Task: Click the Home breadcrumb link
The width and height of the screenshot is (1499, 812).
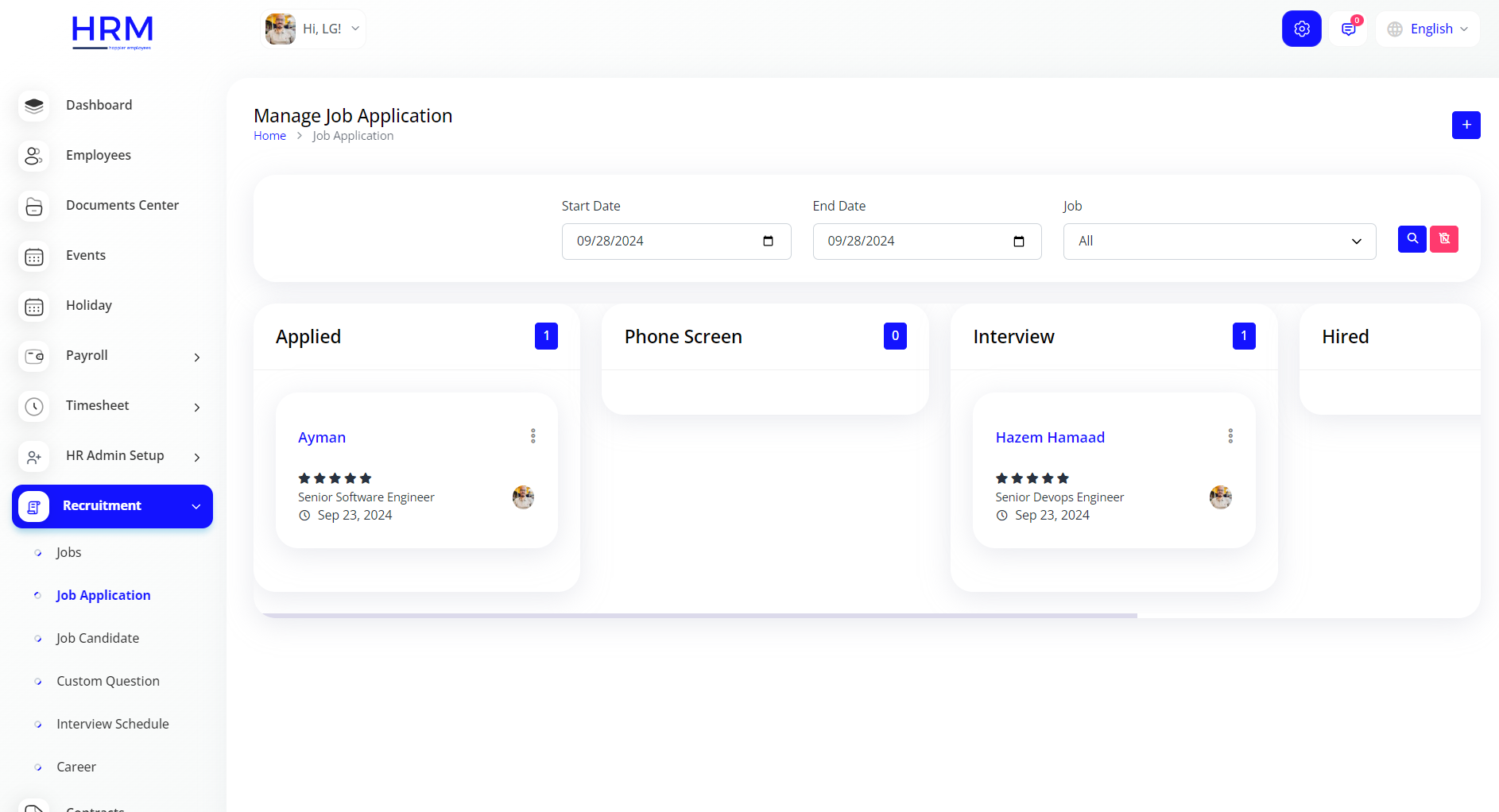Action: point(269,136)
